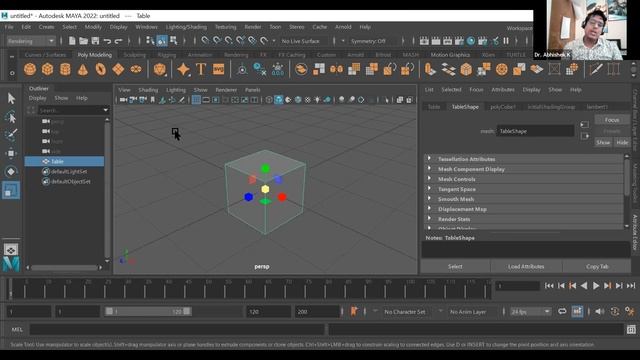Click the playback range slider bar
This screenshot has height=360, width=640.
(148, 311)
